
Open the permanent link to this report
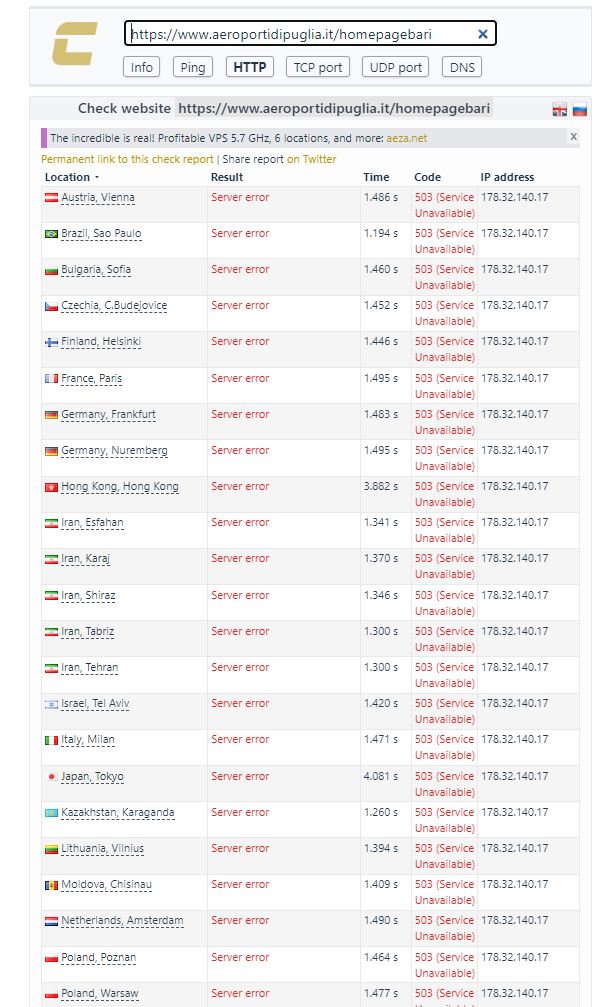point(127,159)
